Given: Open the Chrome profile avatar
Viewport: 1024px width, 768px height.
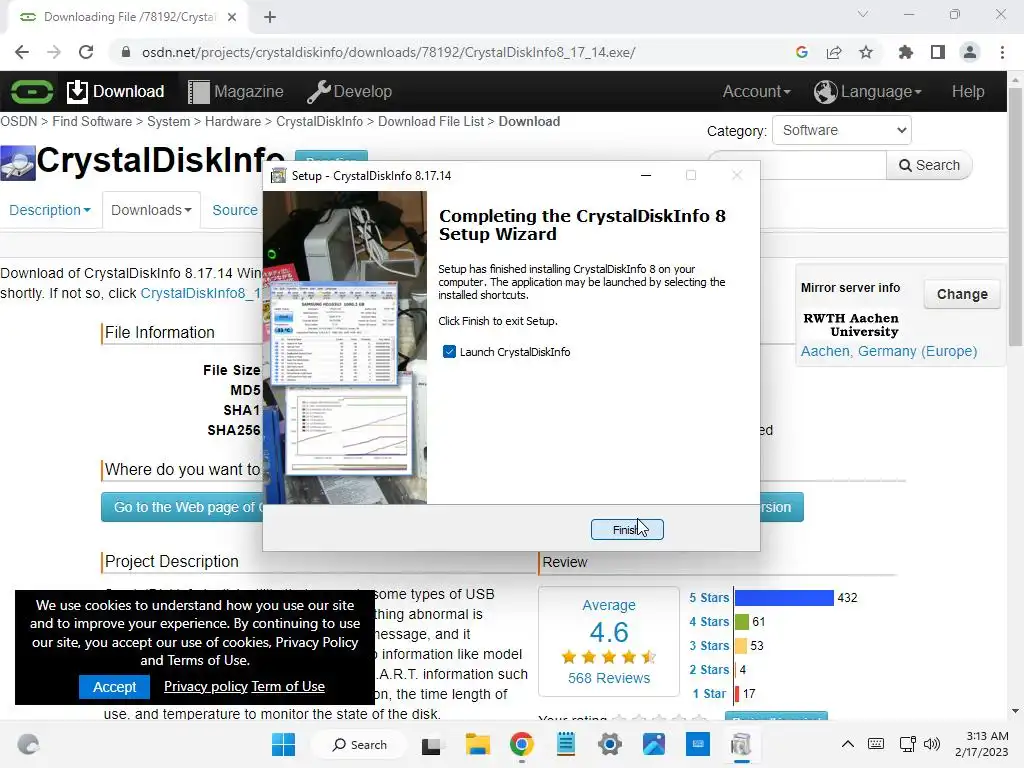Looking at the screenshot, I should (x=970, y=52).
